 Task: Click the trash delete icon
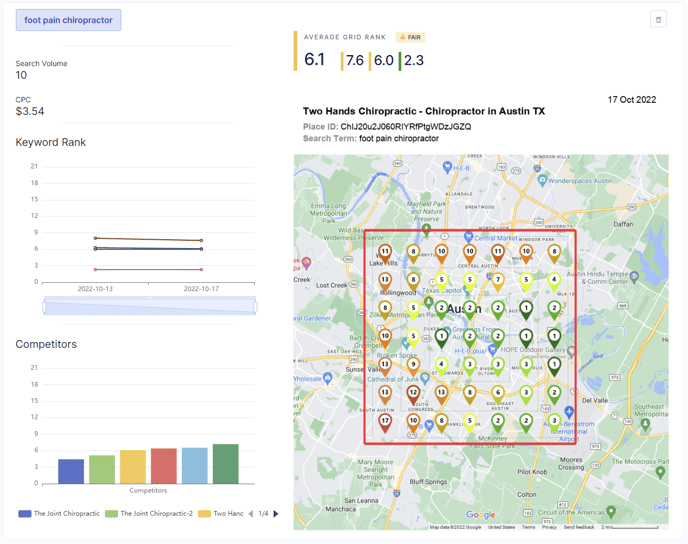point(658,19)
